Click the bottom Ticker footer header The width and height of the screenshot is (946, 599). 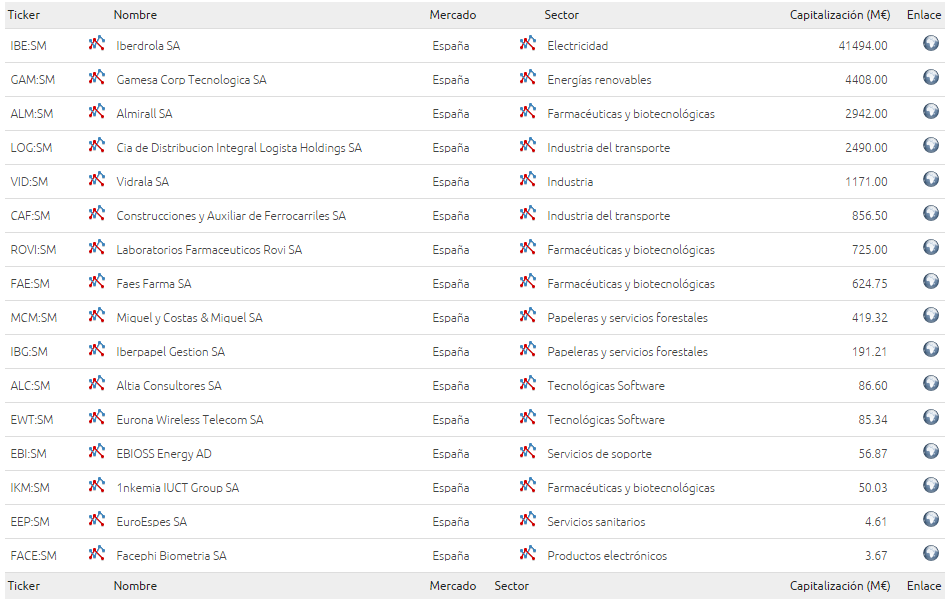[24, 586]
